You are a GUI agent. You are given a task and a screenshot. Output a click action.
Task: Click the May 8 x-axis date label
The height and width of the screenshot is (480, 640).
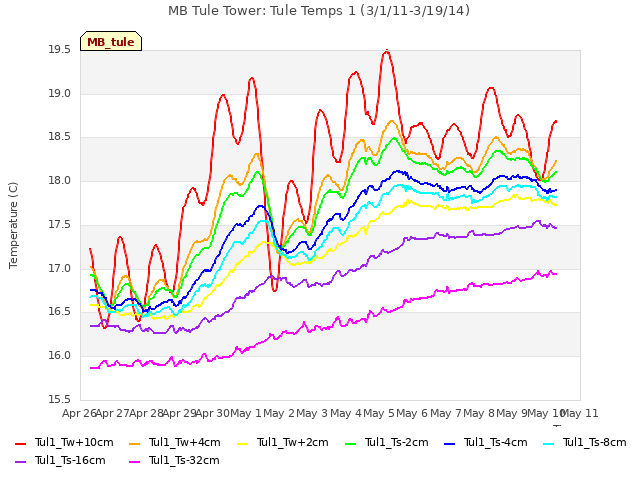tap(479, 413)
